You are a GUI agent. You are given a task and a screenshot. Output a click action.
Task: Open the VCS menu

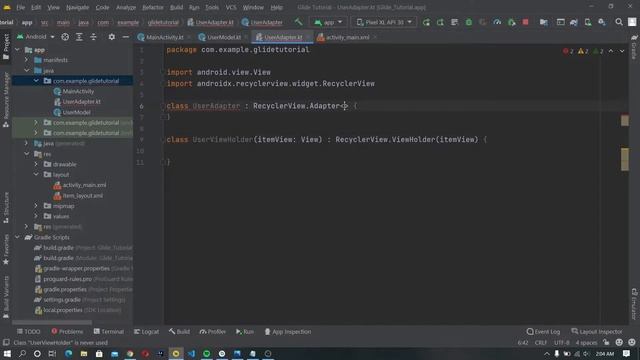click(x=231, y=7)
